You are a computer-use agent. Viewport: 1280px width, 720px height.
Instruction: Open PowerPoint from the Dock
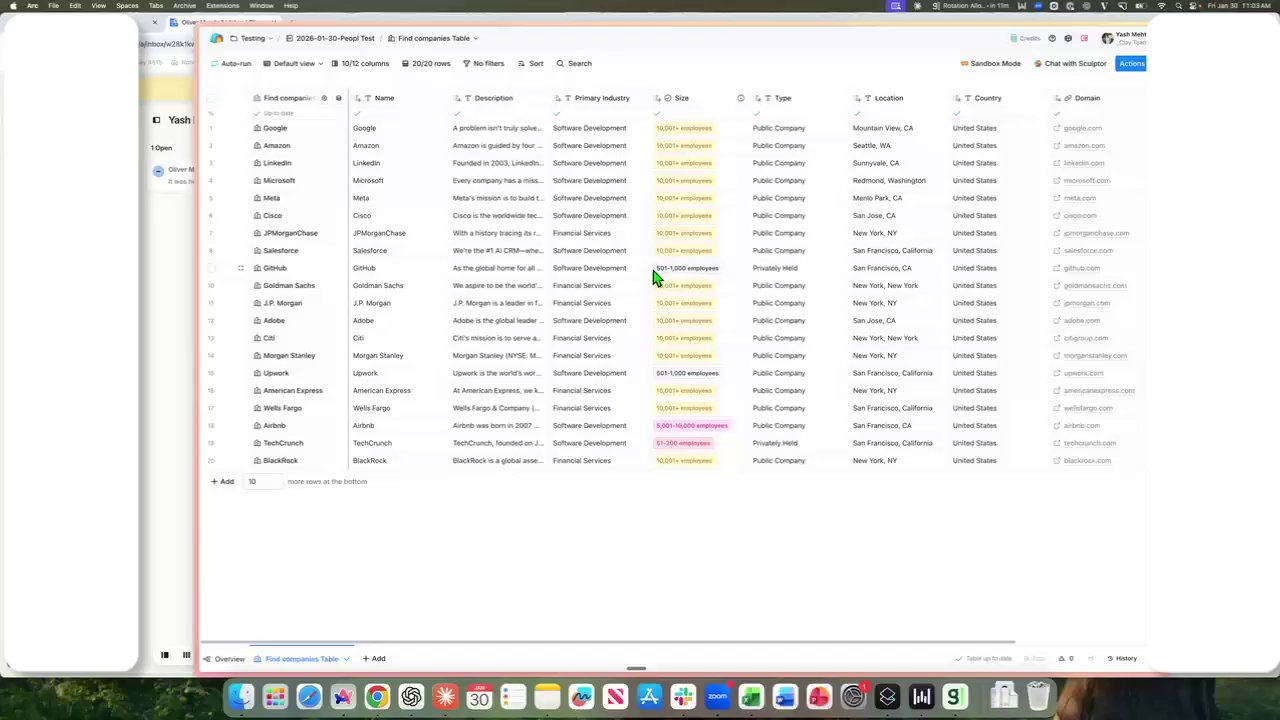pos(819,696)
